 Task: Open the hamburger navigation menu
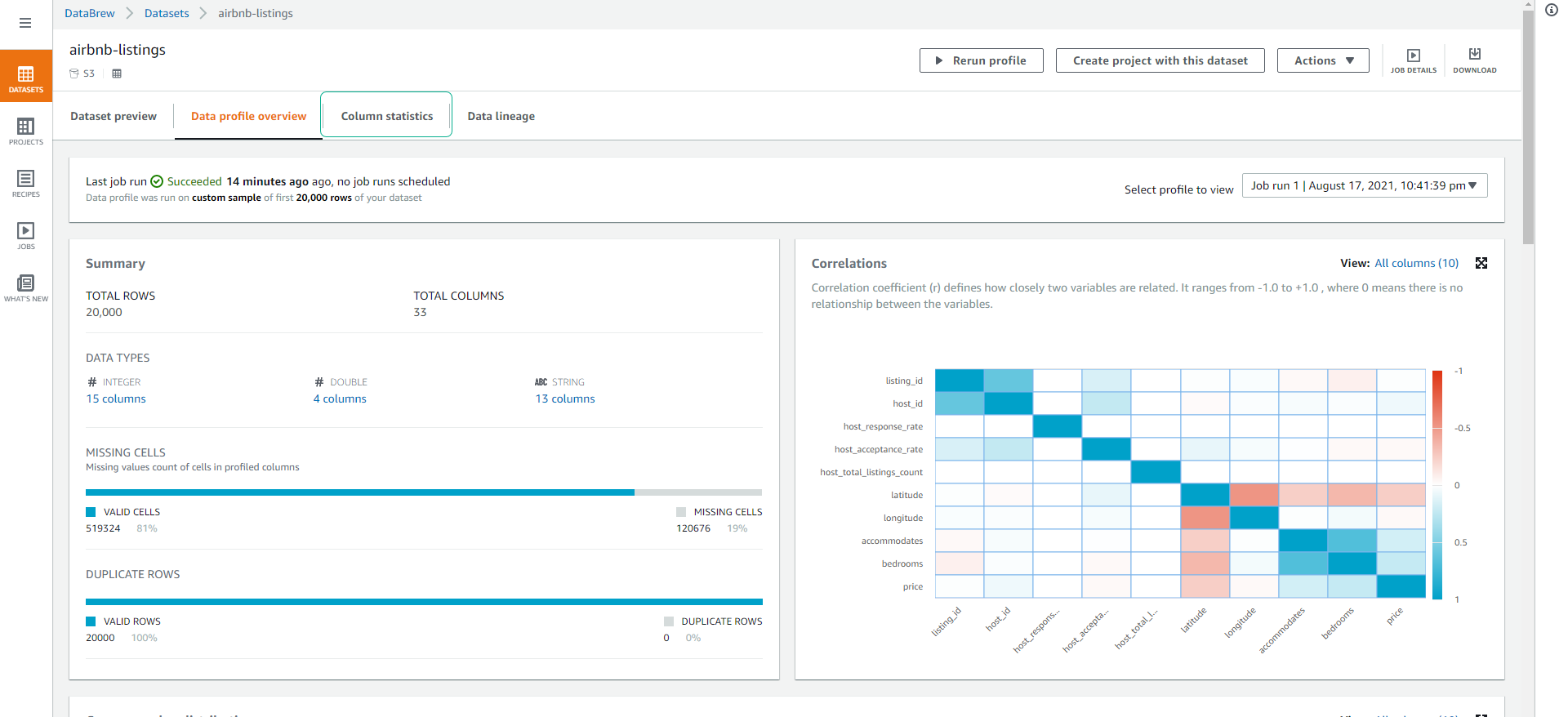click(25, 23)
